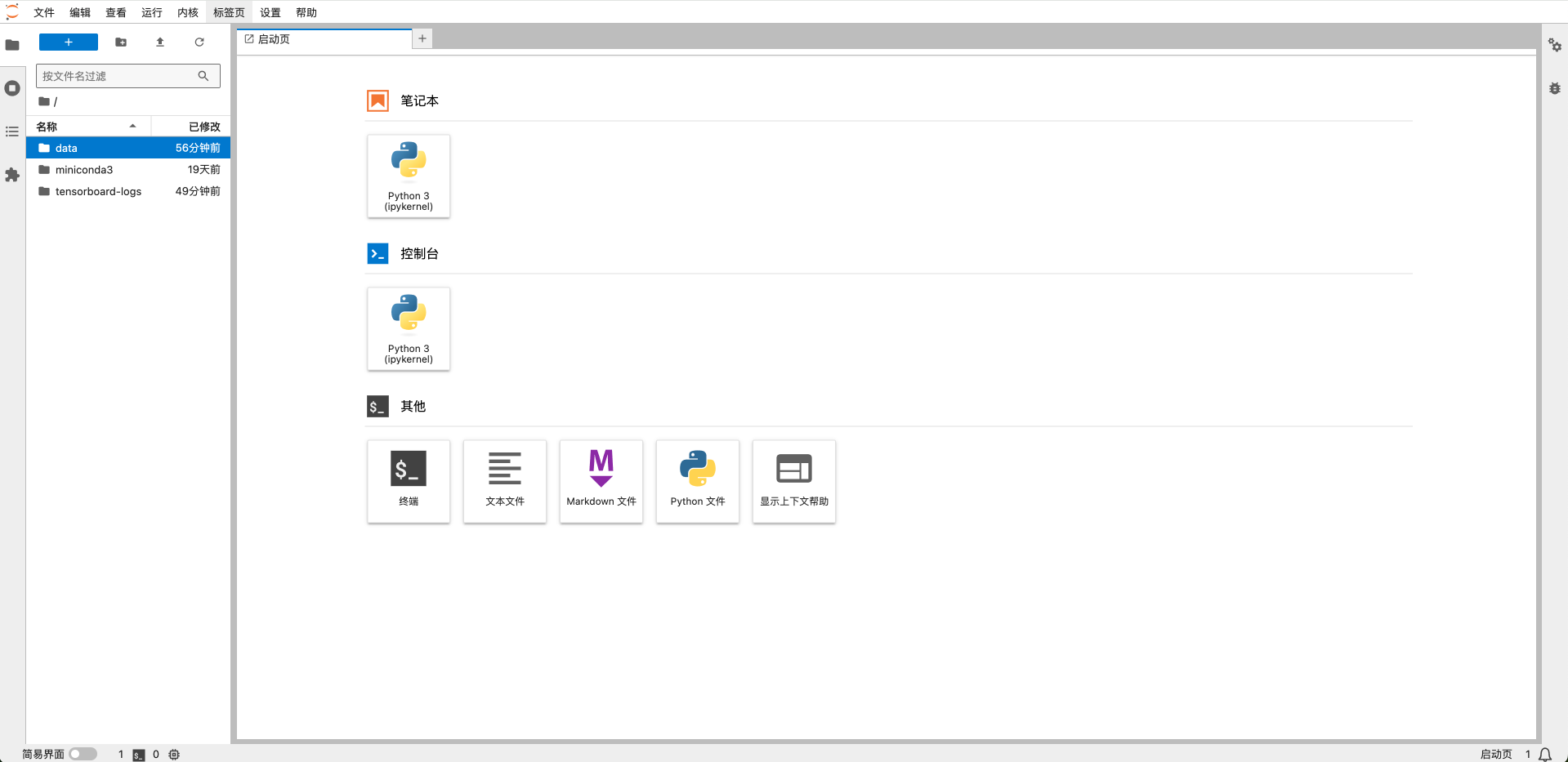Open the running terminals and kernels panel
This screenshot has width=1568, height=762.
12,88
